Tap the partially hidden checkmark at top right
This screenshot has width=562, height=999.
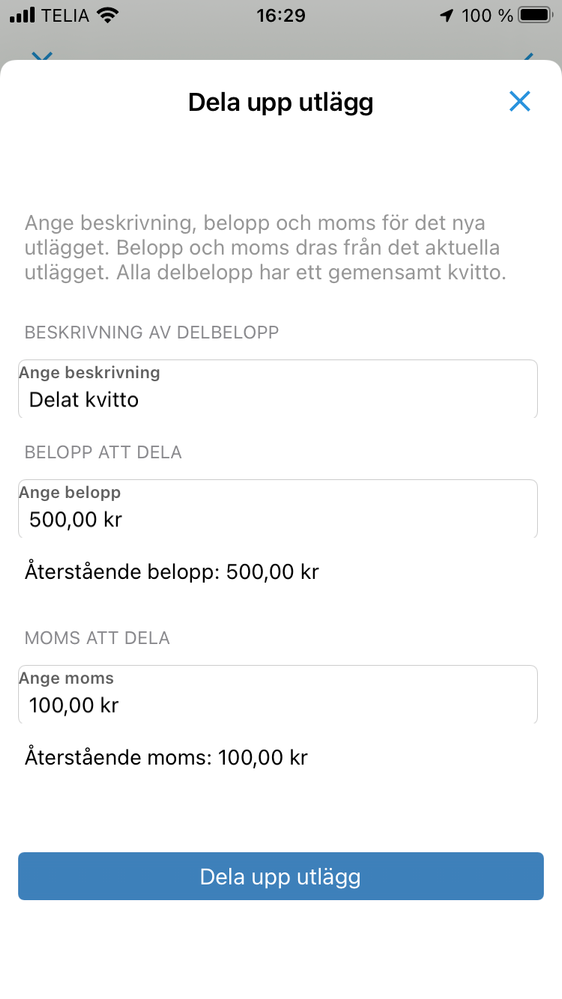(x=528, y=57)
